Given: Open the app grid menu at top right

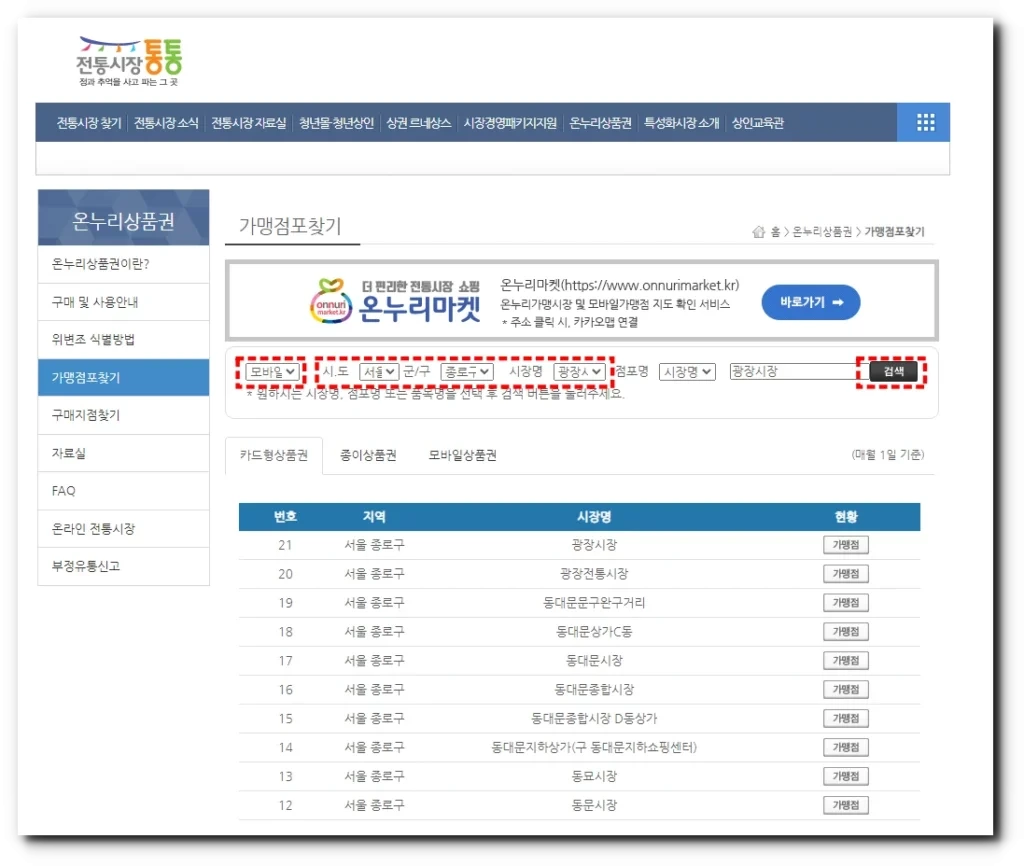Looking at the screenshot, I should coord(922,122).
